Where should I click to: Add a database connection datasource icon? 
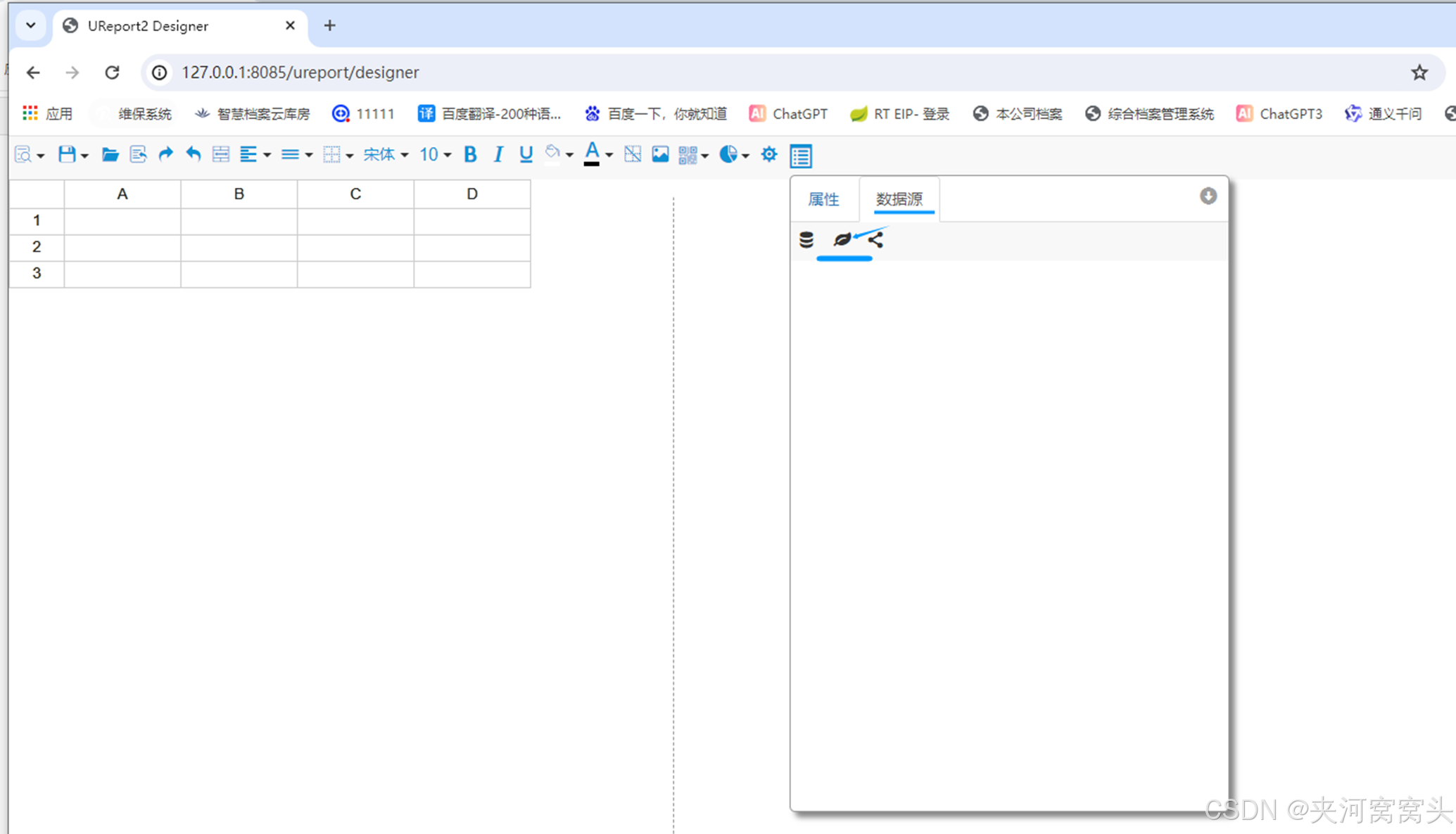point(806,240)
